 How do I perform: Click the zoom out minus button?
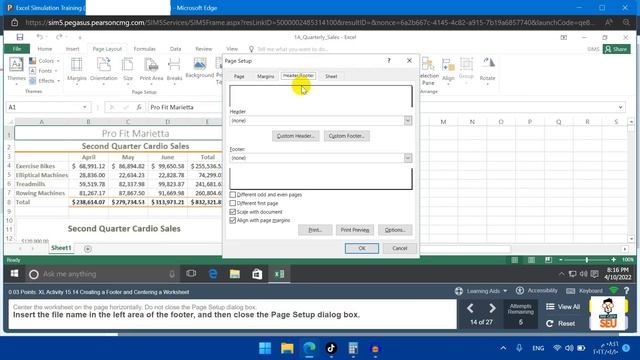pyautogui.click(x=561, y=260)
